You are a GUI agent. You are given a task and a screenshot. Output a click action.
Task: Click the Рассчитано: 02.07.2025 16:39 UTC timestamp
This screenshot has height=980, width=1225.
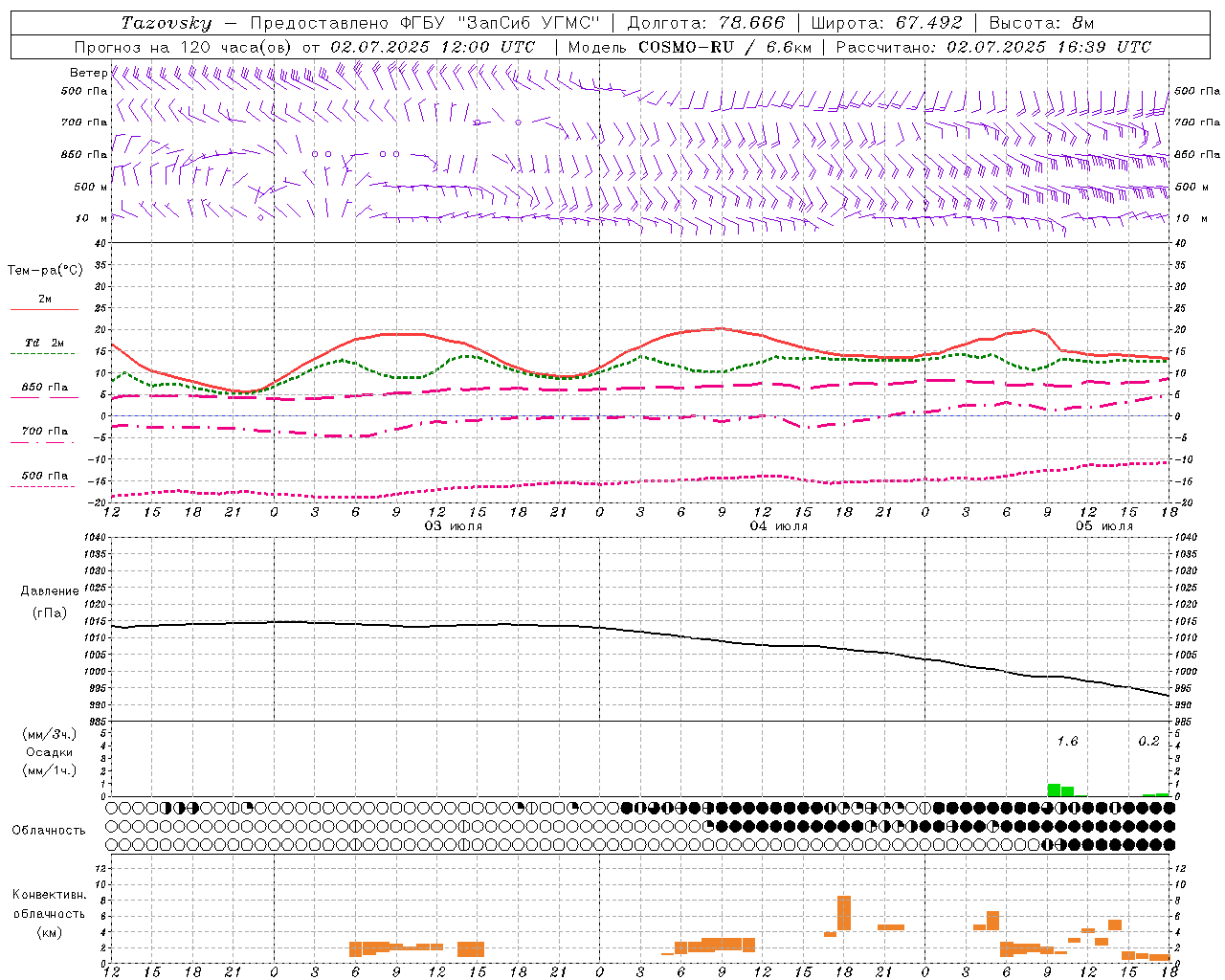click(993, 47)
